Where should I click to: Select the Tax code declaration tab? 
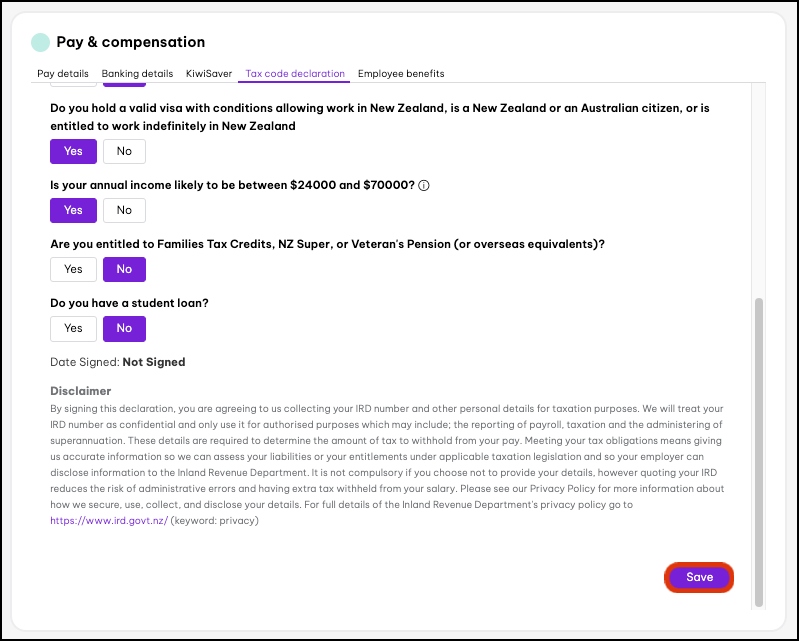[x=295, y=73]
